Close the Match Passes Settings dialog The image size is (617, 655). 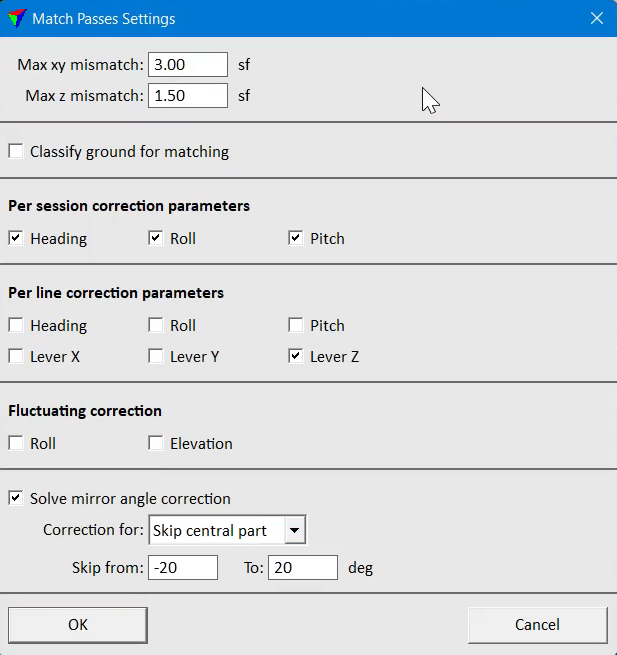tap(597, 18)
